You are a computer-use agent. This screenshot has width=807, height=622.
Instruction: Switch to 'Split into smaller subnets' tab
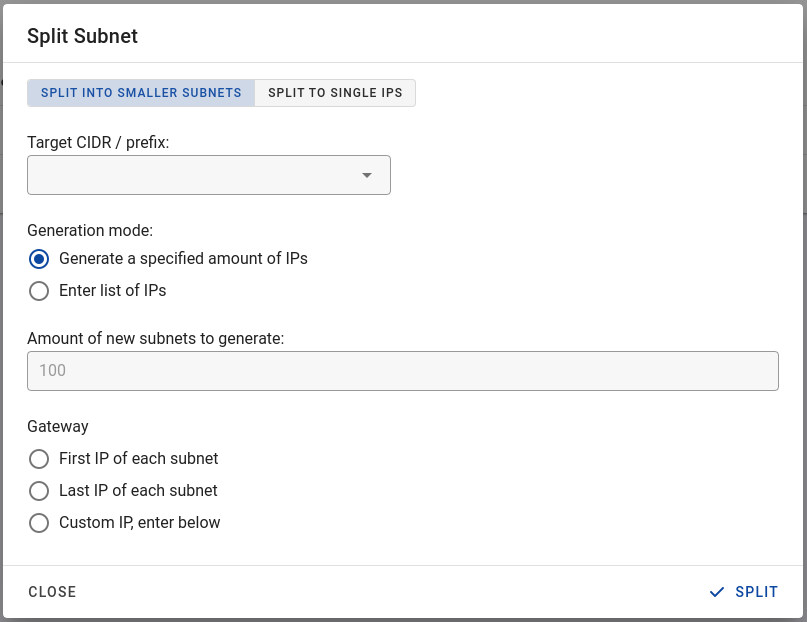[141, 93]
